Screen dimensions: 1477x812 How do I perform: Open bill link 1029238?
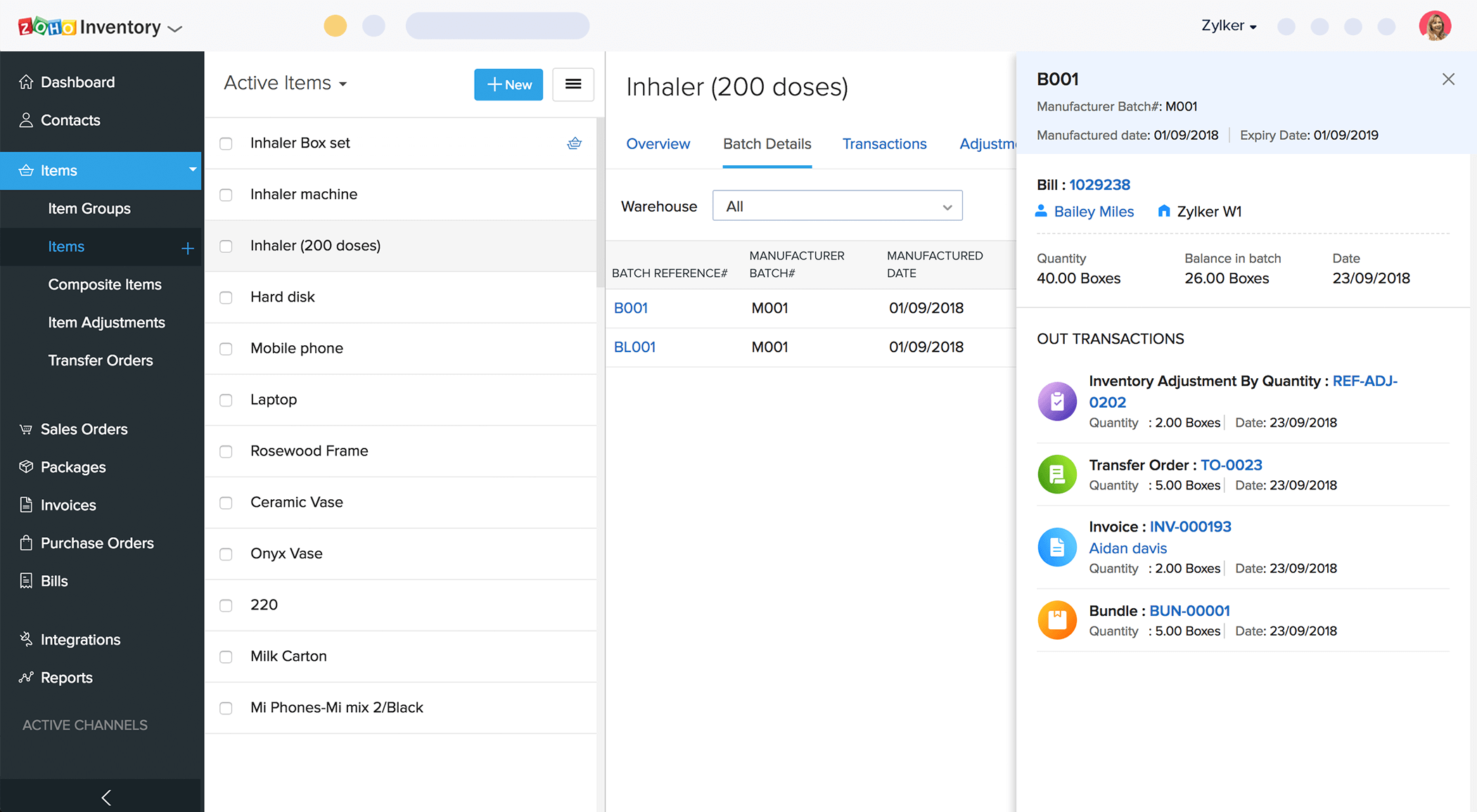tap(1099, 184)
